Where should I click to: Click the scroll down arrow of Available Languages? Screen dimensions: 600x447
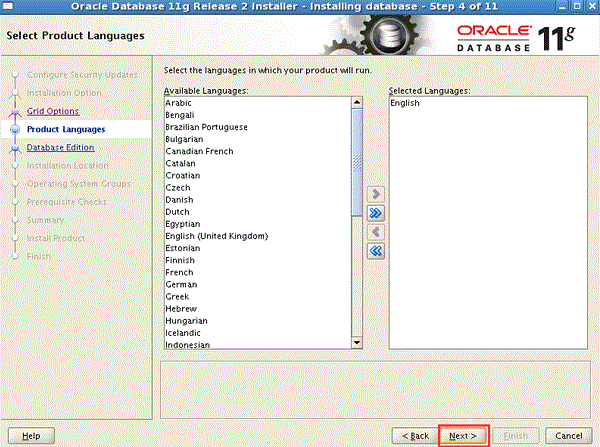point(357,343)
